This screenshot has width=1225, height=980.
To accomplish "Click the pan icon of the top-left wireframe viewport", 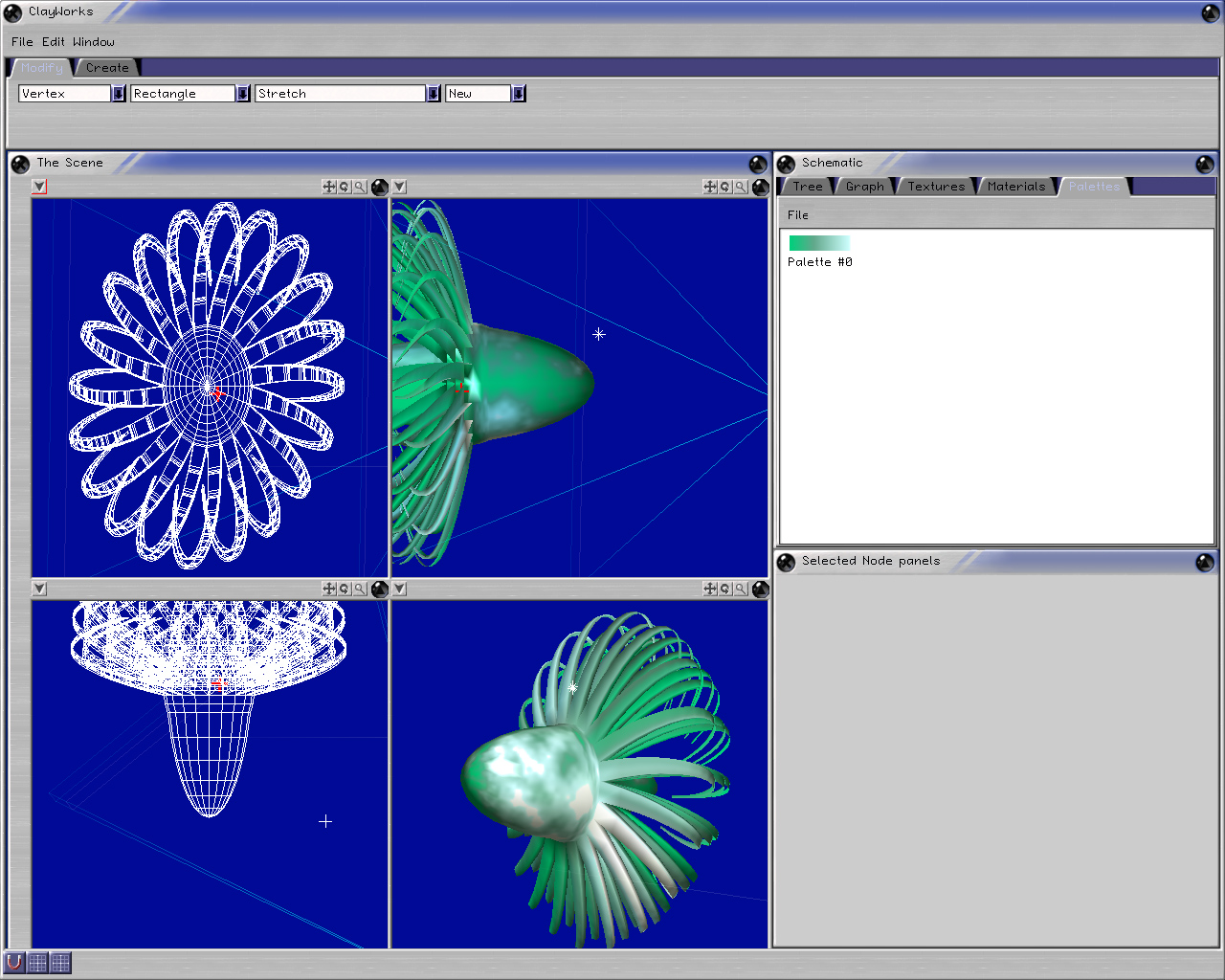I will coord(329,187).
